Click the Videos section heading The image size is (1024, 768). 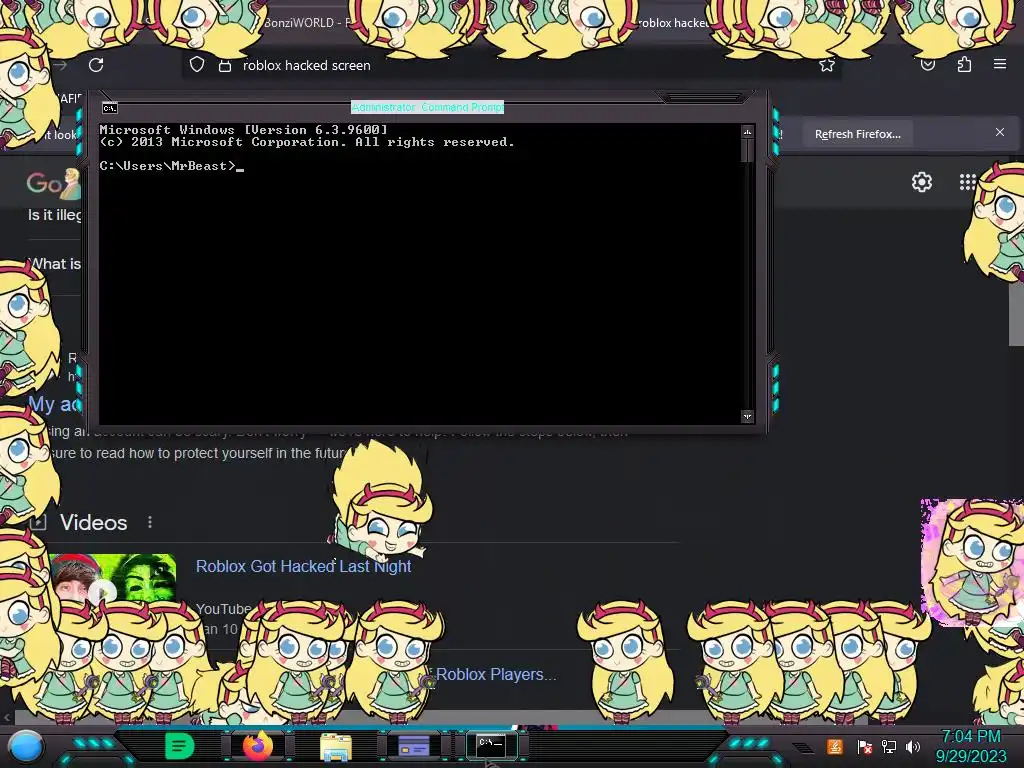[x=93, y=522]
